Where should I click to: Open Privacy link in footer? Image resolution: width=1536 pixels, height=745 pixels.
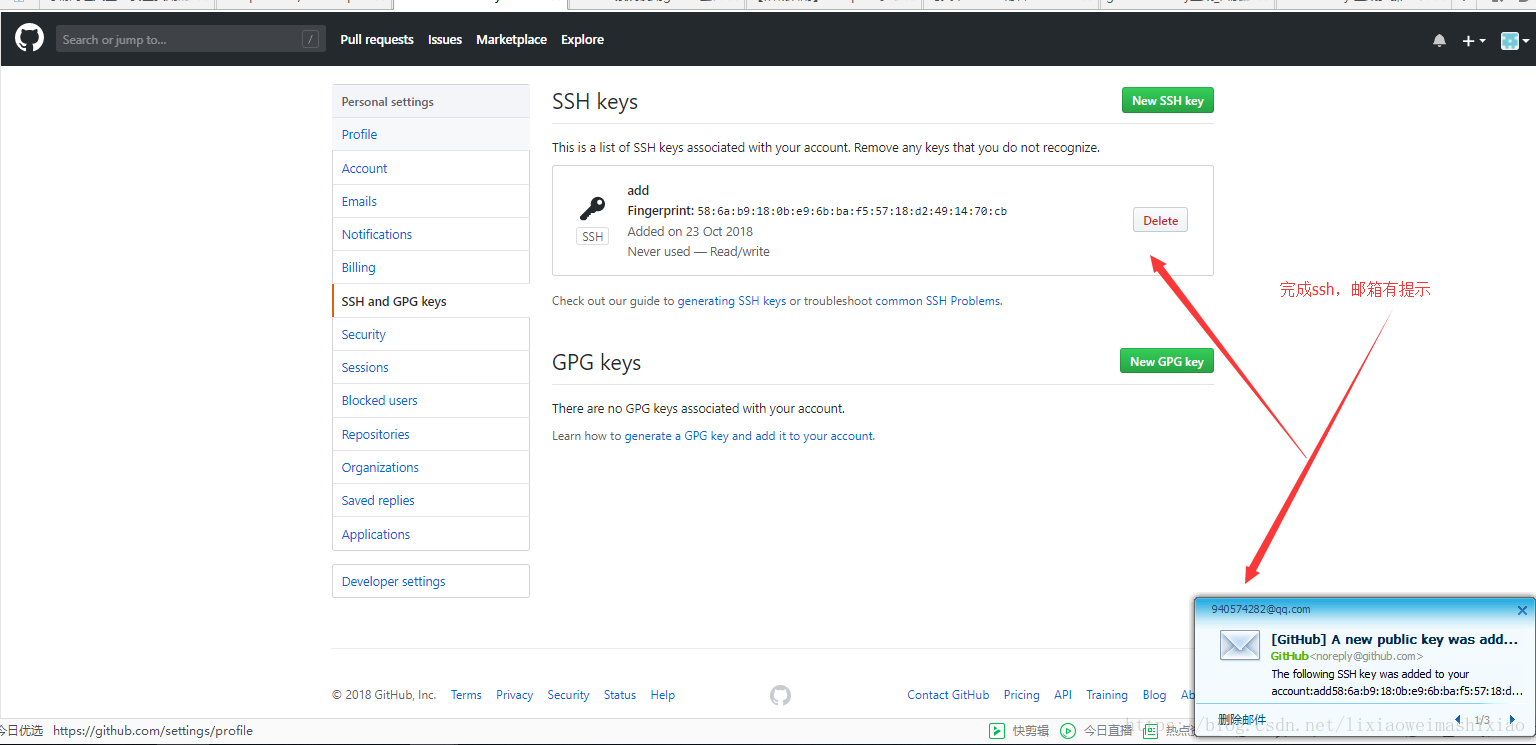tap(514, 695)
